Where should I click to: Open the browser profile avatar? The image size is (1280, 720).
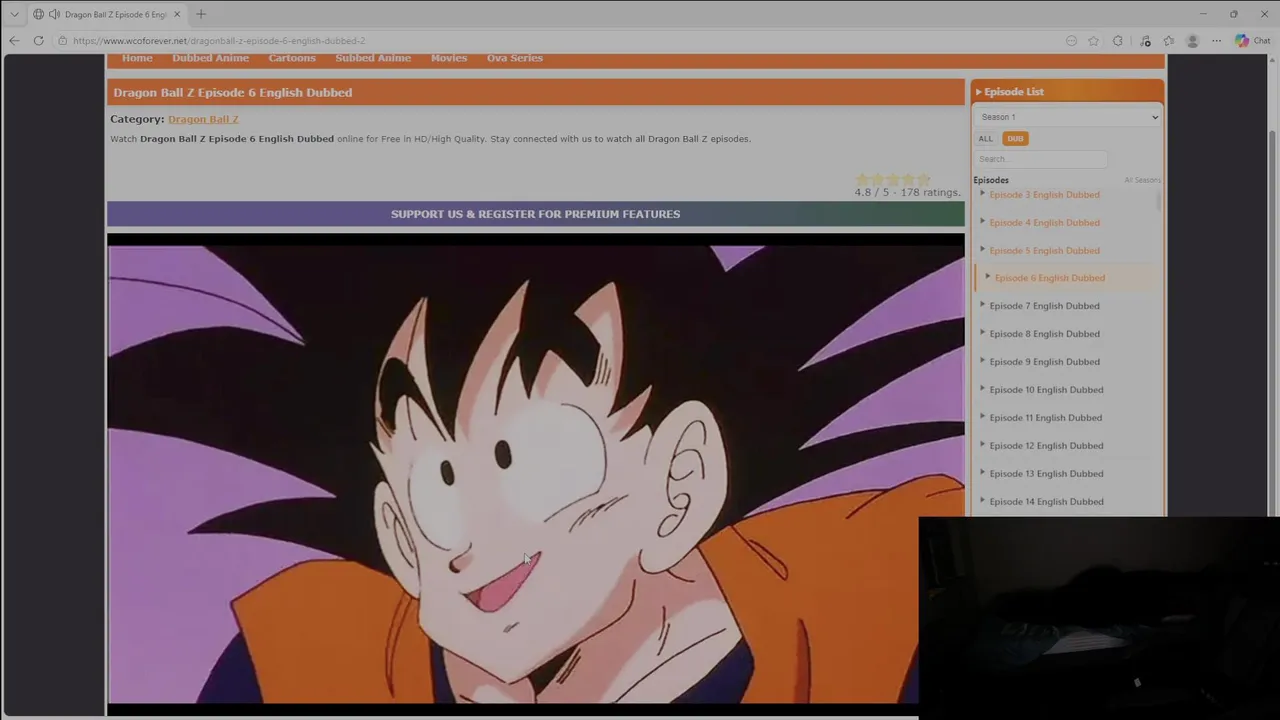(1192, 41)
